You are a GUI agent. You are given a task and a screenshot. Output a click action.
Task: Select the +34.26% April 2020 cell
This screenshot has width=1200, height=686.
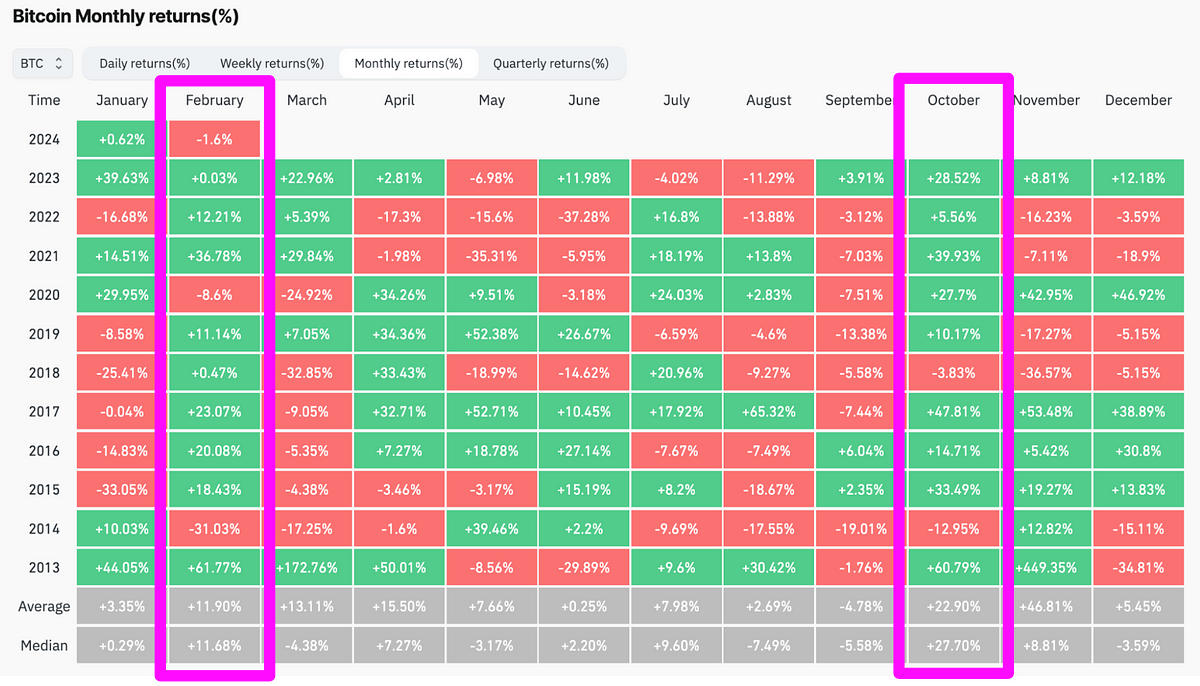[399, 295]
